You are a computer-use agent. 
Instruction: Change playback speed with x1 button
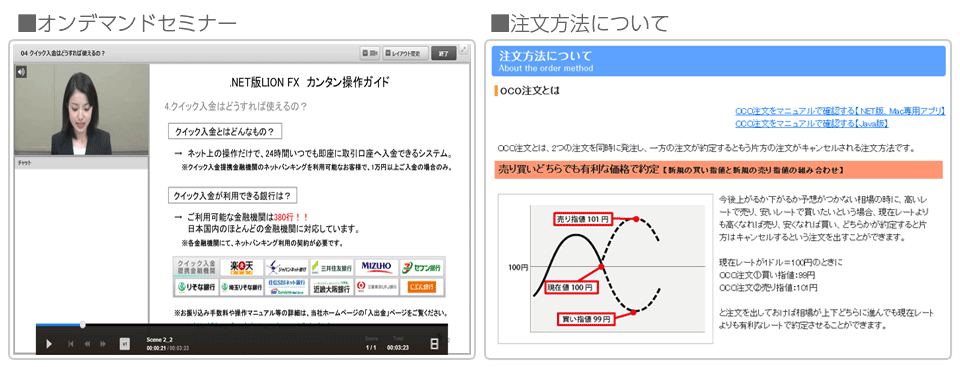[x=124, y=344]
